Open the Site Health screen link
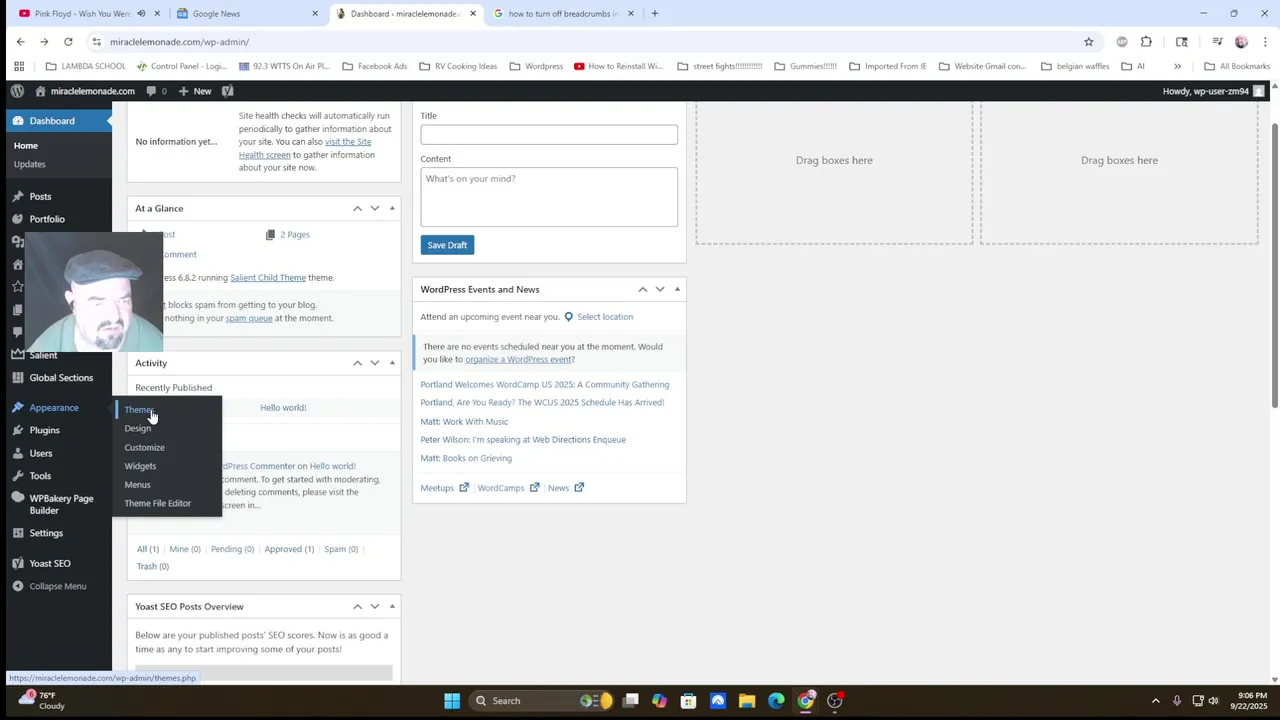The image size is (1280, 720). [x=305, y=148]
